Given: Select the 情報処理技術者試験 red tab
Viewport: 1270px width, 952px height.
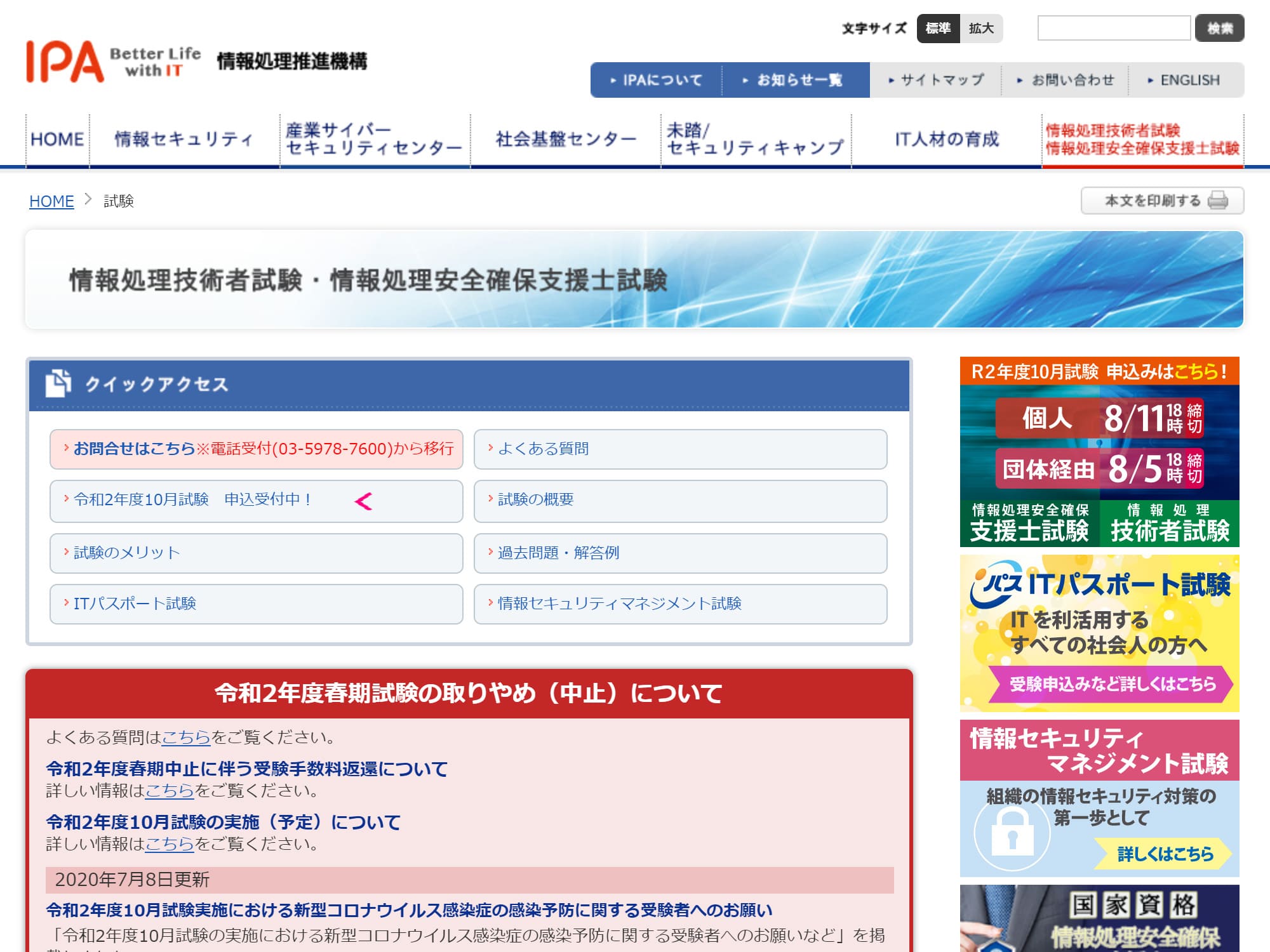Looking at the screenshot, I should (x=1142, y=140).
